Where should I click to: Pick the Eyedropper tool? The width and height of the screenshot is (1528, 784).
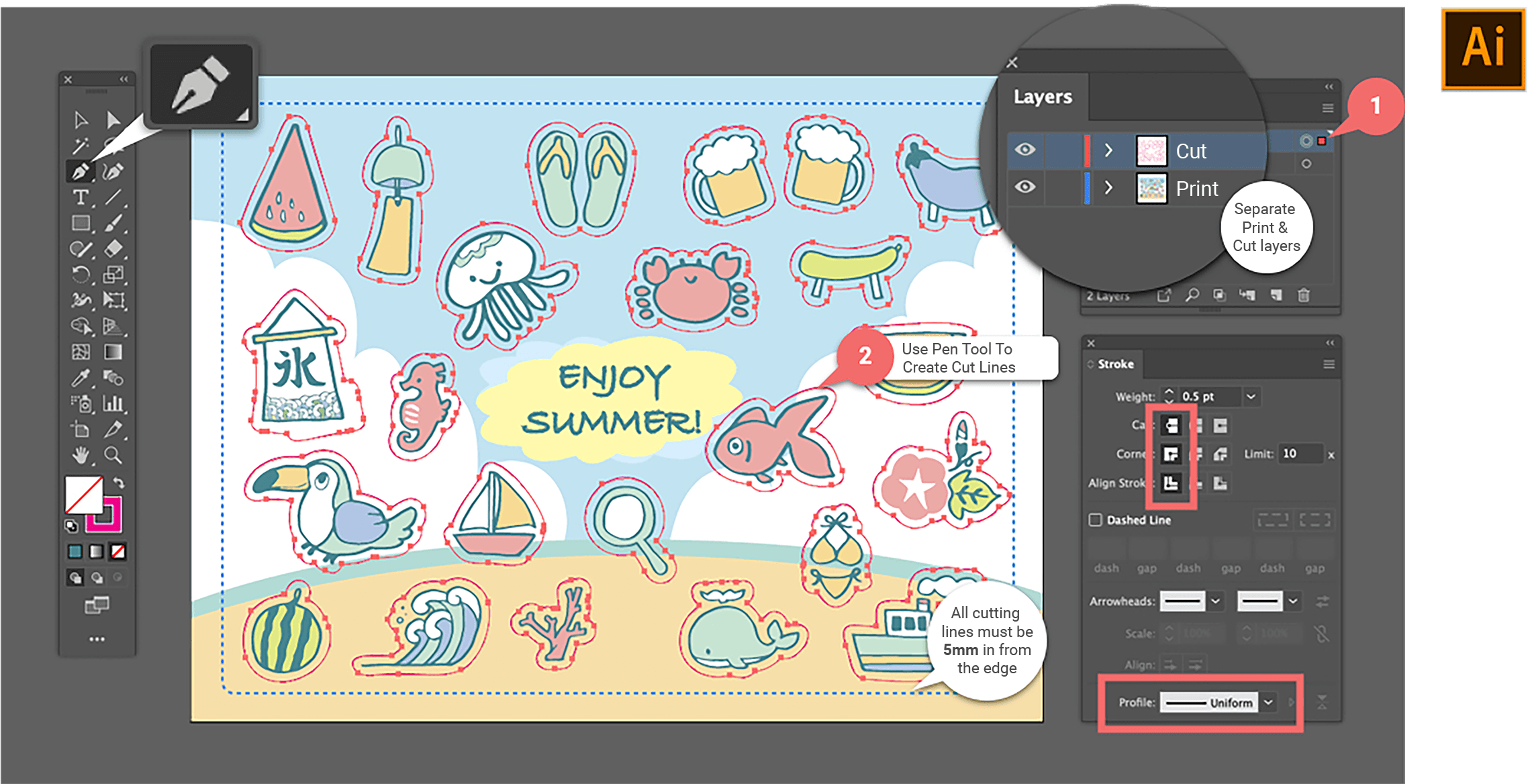[x=81, y=378]
